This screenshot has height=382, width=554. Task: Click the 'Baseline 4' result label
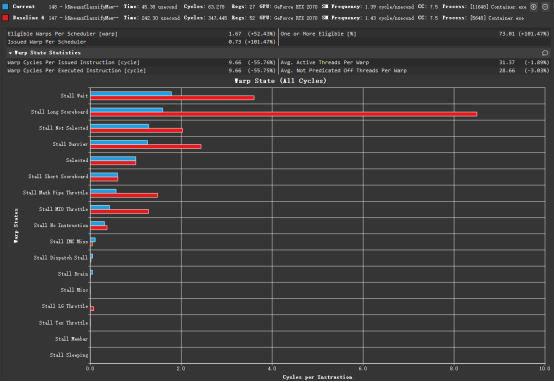pyautogui.click(x=28, y=18)
